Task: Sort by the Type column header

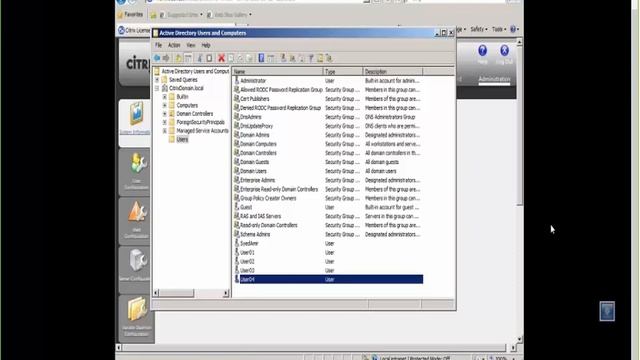Action: tap(342, 71)
